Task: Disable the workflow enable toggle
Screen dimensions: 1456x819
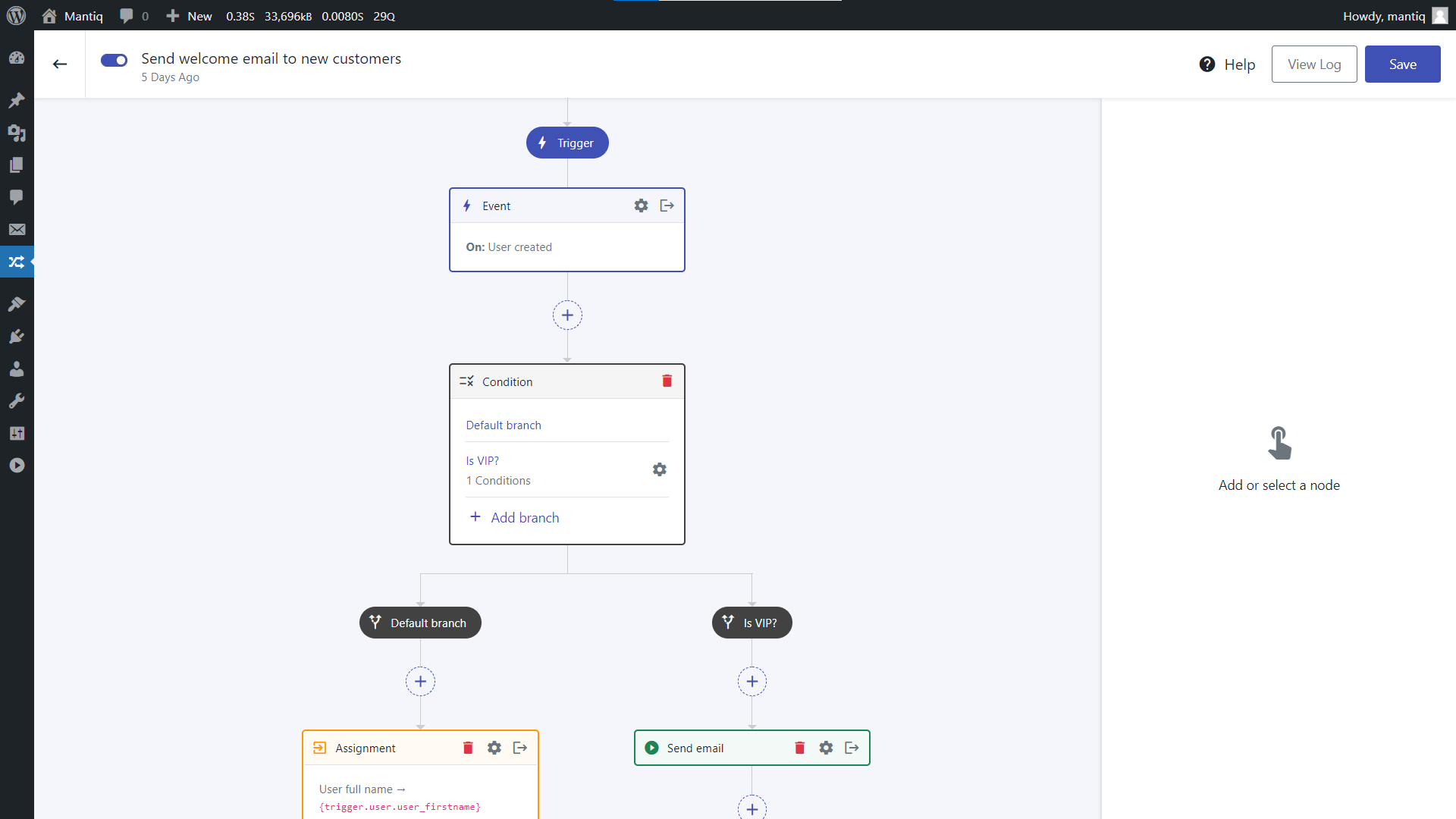Action: 114,60
